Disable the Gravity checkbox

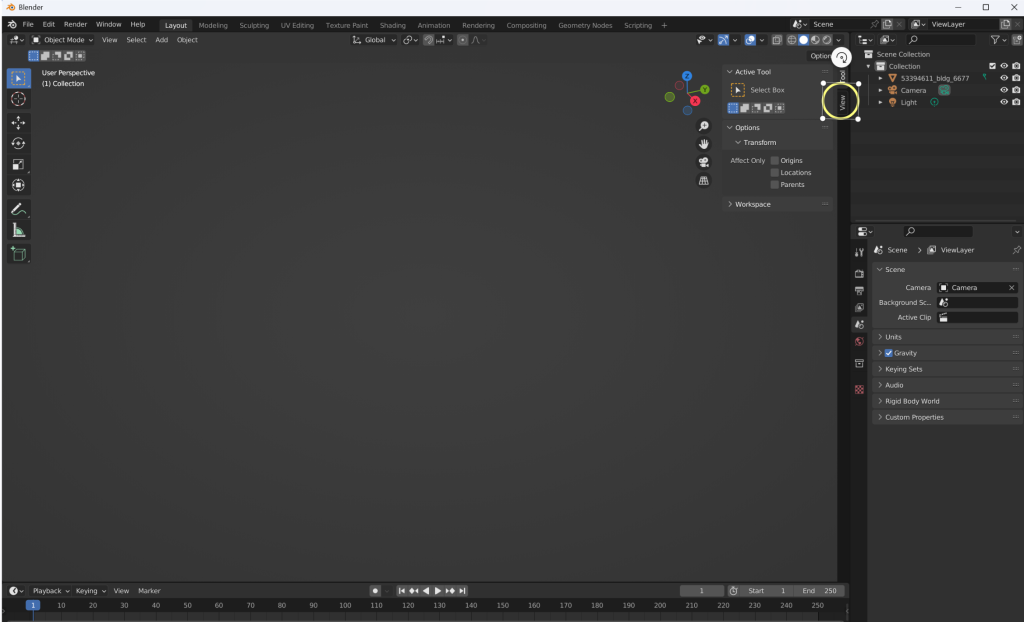click(x=888, y=353)
